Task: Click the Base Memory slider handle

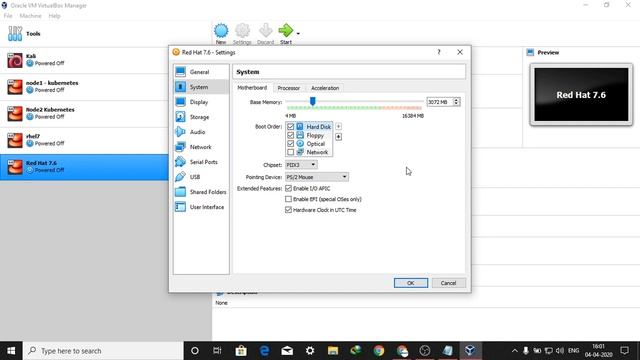Action: click(x=312, y=101)
